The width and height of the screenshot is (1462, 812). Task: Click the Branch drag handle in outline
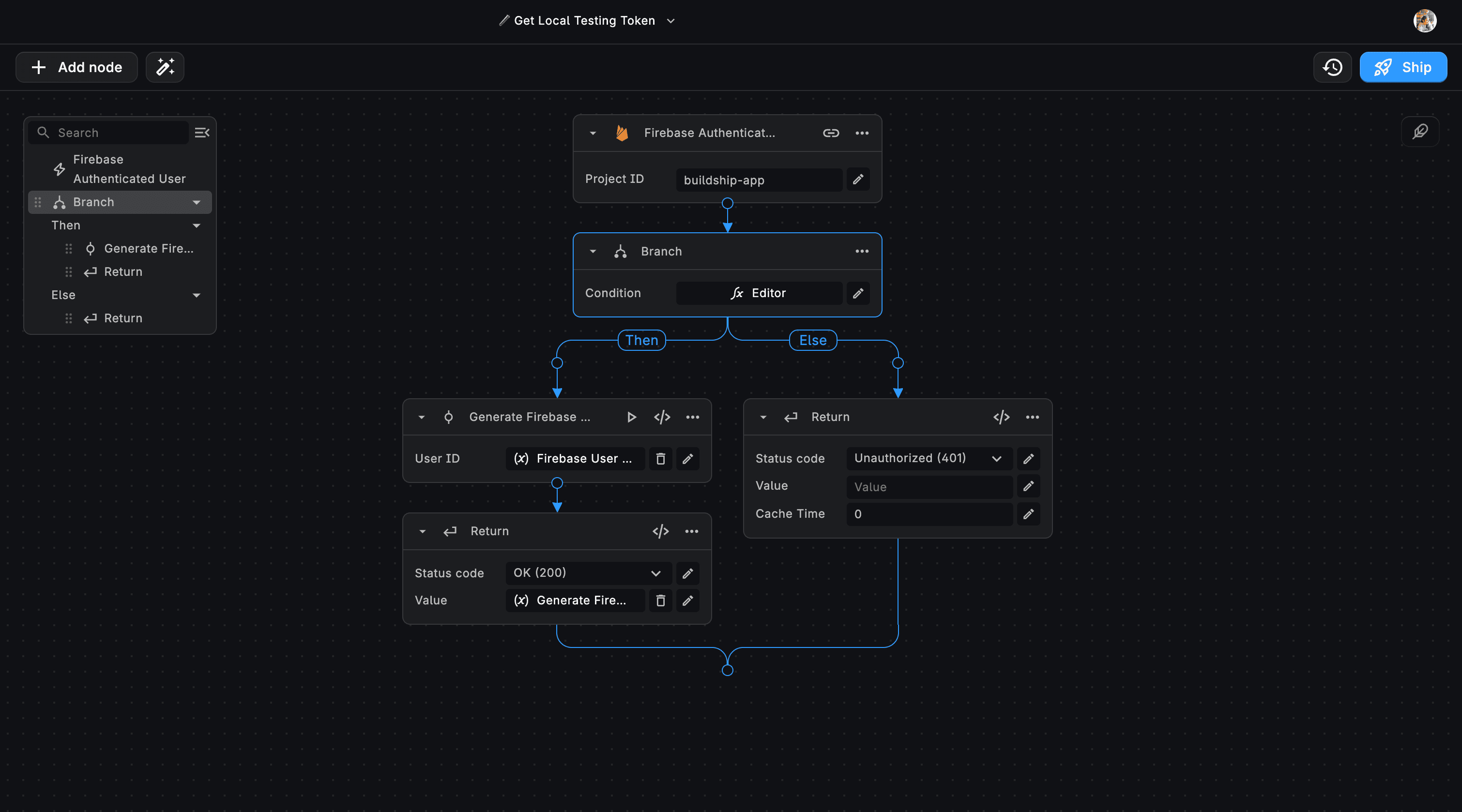37,202
